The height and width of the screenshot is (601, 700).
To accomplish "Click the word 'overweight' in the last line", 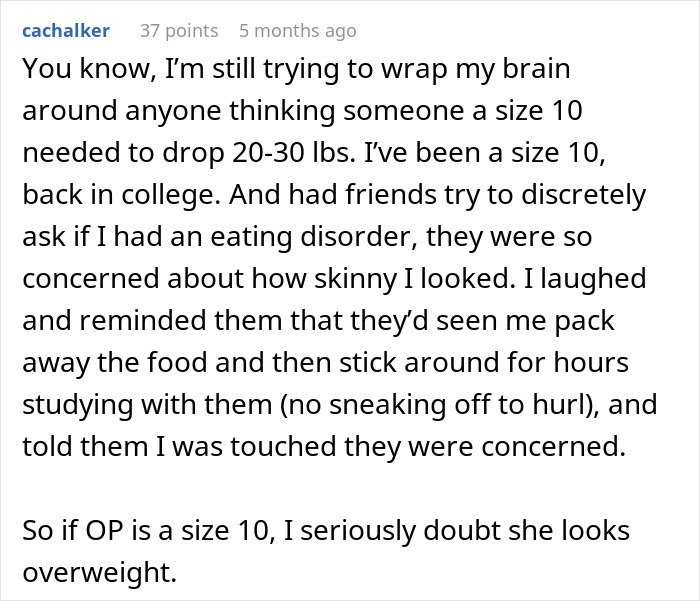I will coord(97,573).
